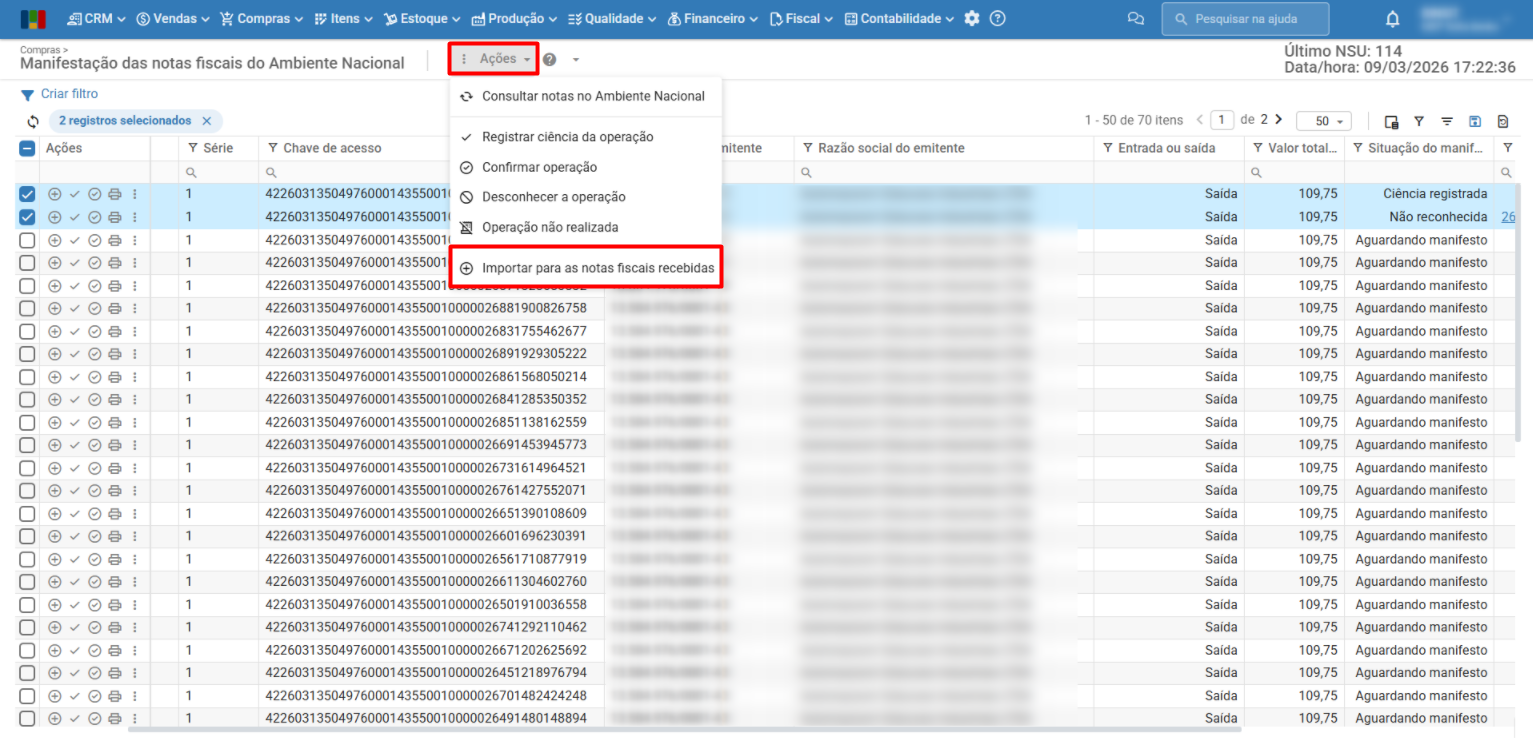The image size is (1533, 738).
Task: Click the small arrow right of the help icon
Action: click(x=576, y=60)
